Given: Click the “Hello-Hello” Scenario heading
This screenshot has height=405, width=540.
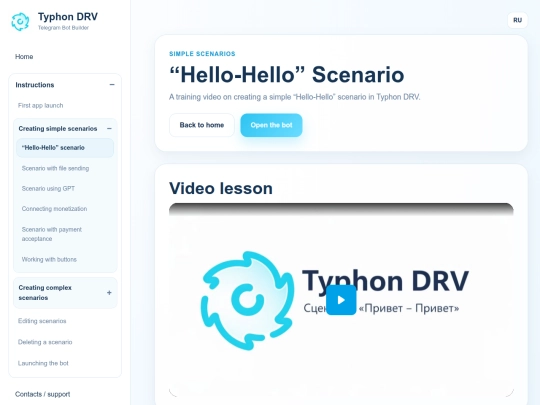Looking at the screenshot, I should [287, 75].
